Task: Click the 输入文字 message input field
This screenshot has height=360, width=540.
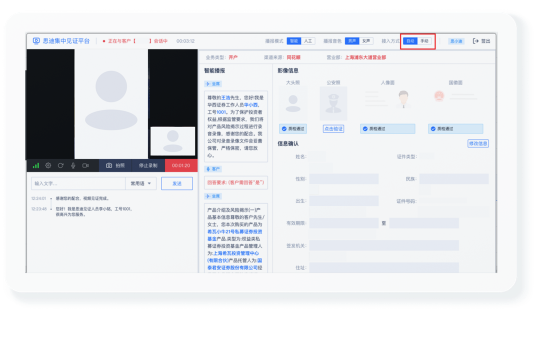Action: (x=79, y=184)
